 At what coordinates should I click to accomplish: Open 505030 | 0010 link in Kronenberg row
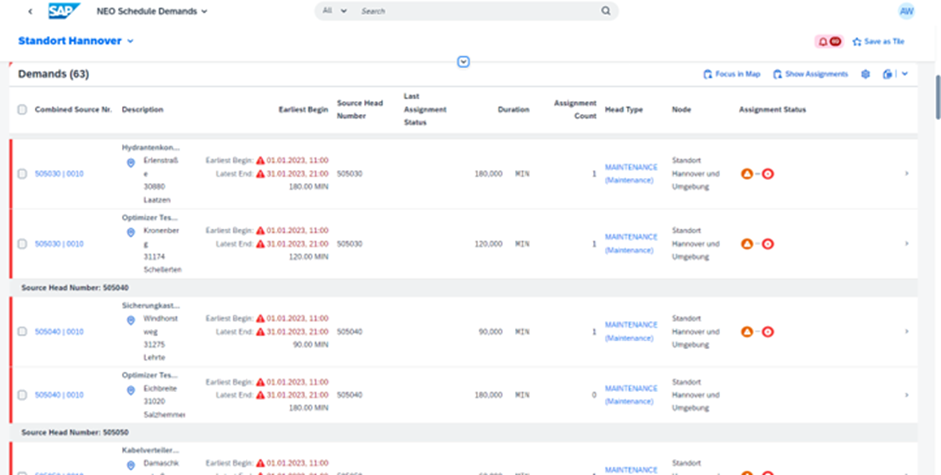click(59, 244)
